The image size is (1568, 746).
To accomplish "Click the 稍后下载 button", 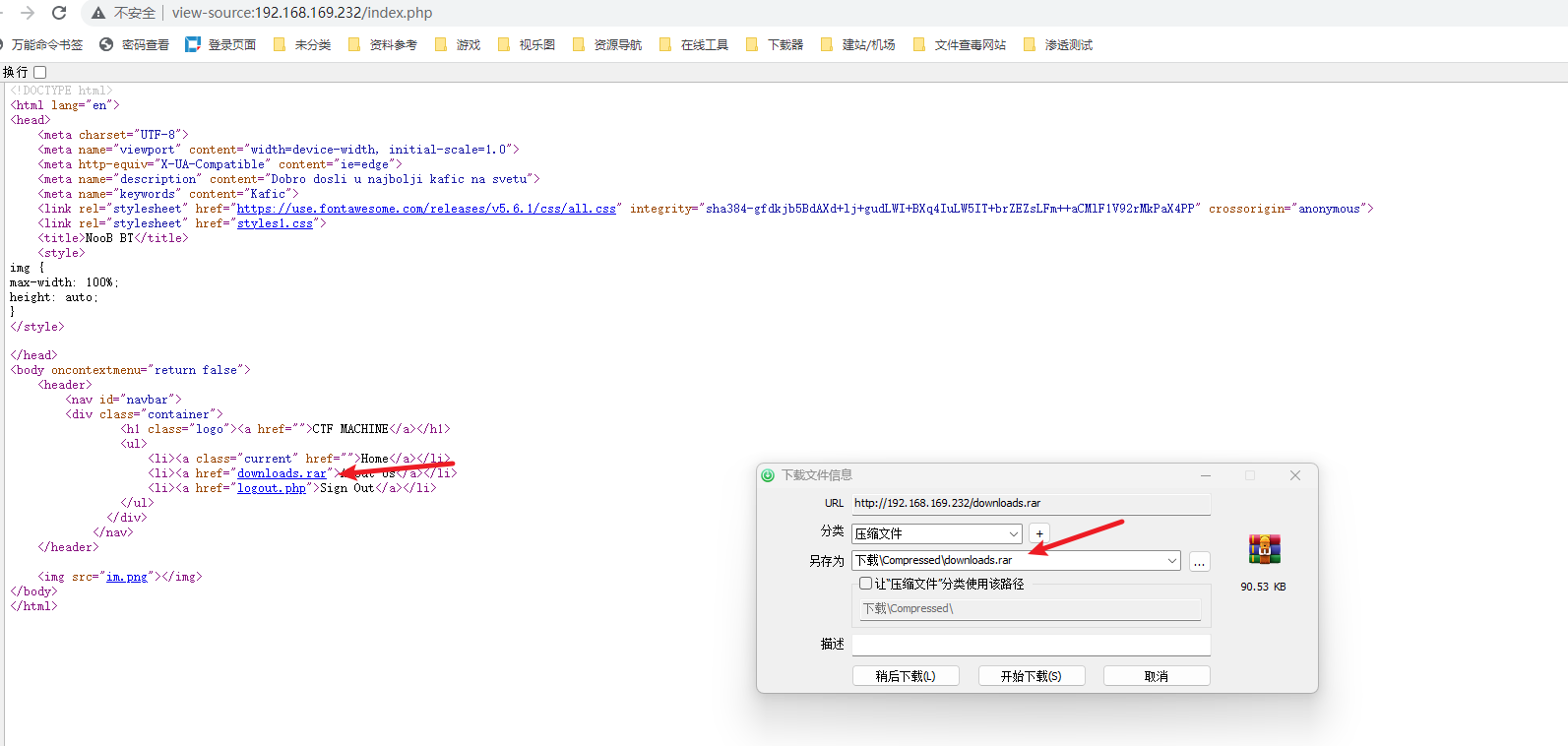I will pyautogui.click(x=906, y=676).
